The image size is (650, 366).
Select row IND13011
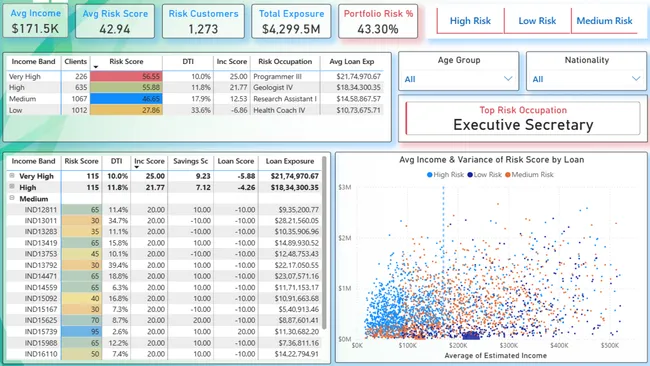point(164,221)
